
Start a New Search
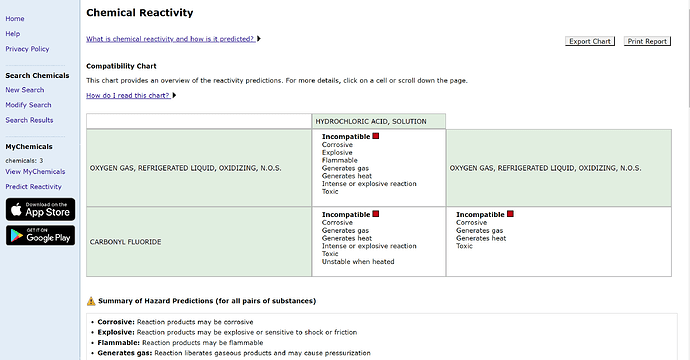pos(25,90)
